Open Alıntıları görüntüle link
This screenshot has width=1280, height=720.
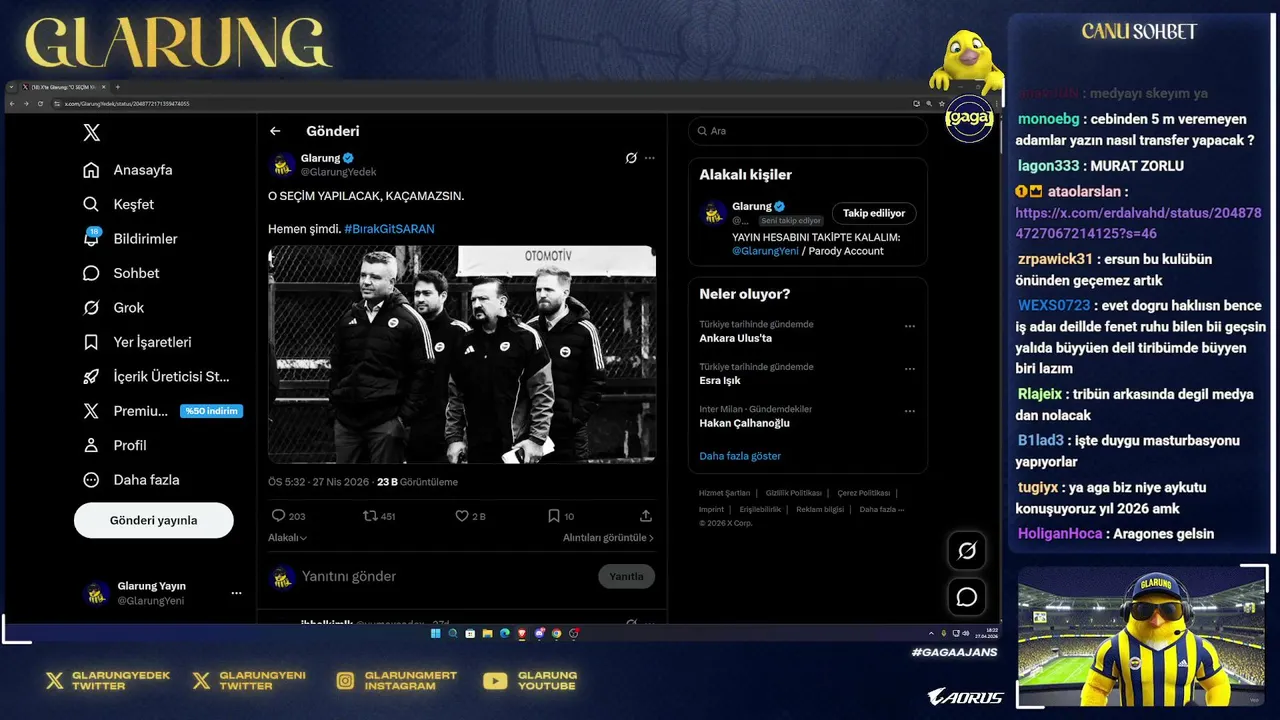[608, 538]
